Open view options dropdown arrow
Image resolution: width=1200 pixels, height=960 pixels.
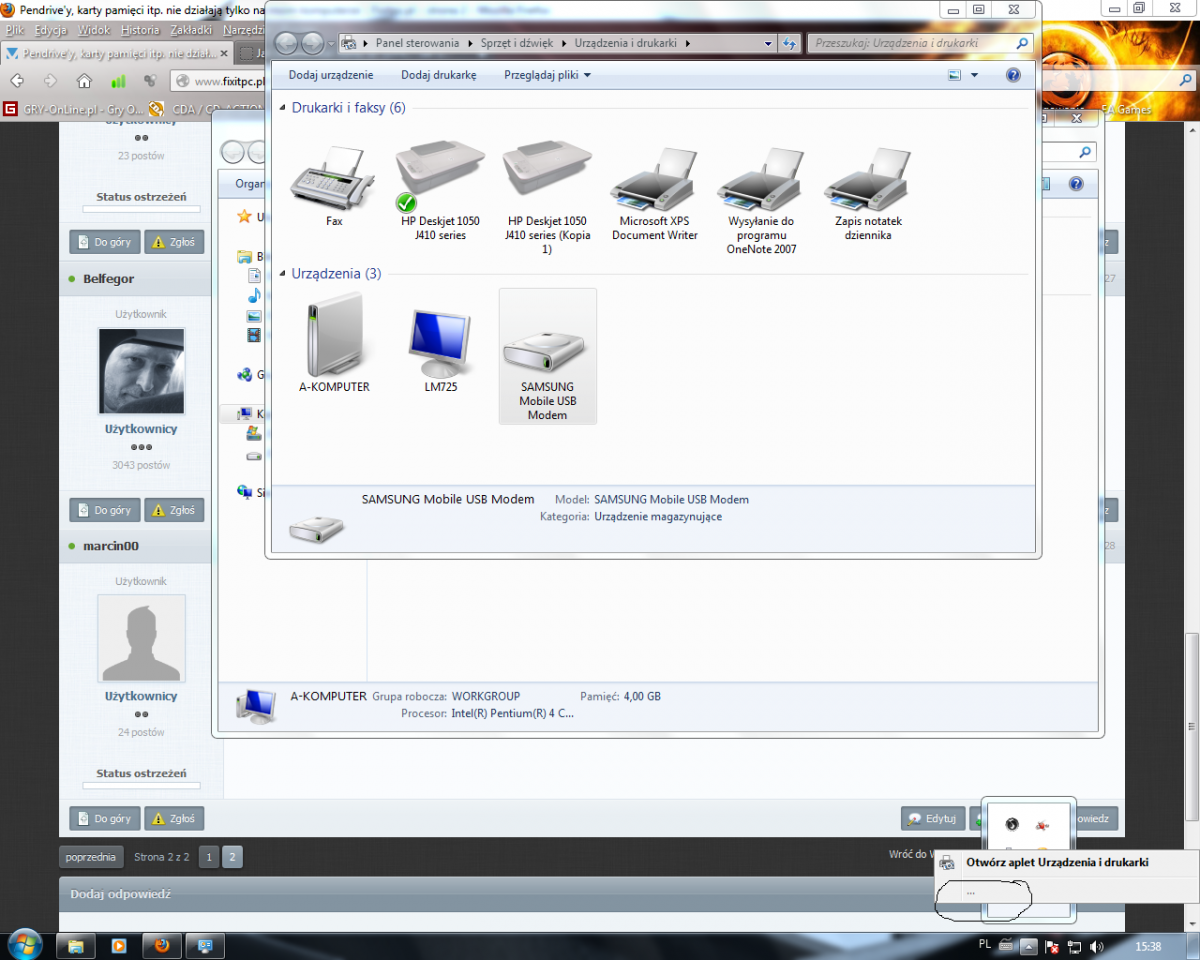(x=974, y=75)
